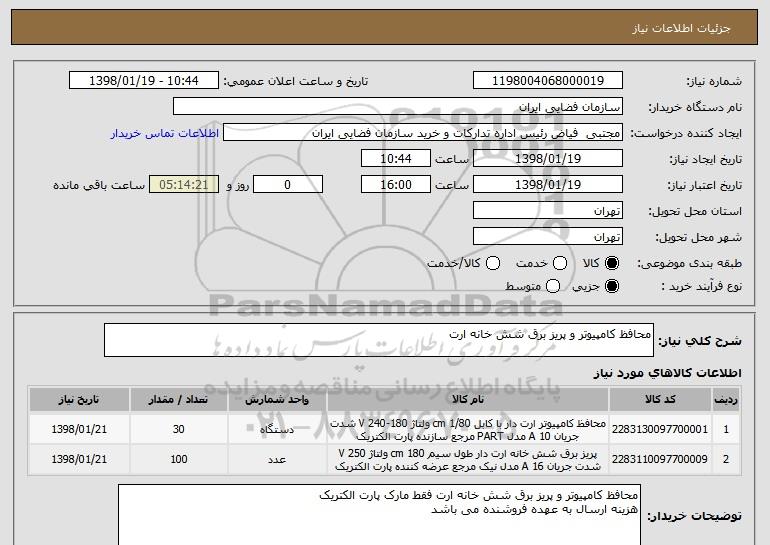Click the quantity cell 100
Viewport: 770px width, 545px height.
[x=179, y=459]
